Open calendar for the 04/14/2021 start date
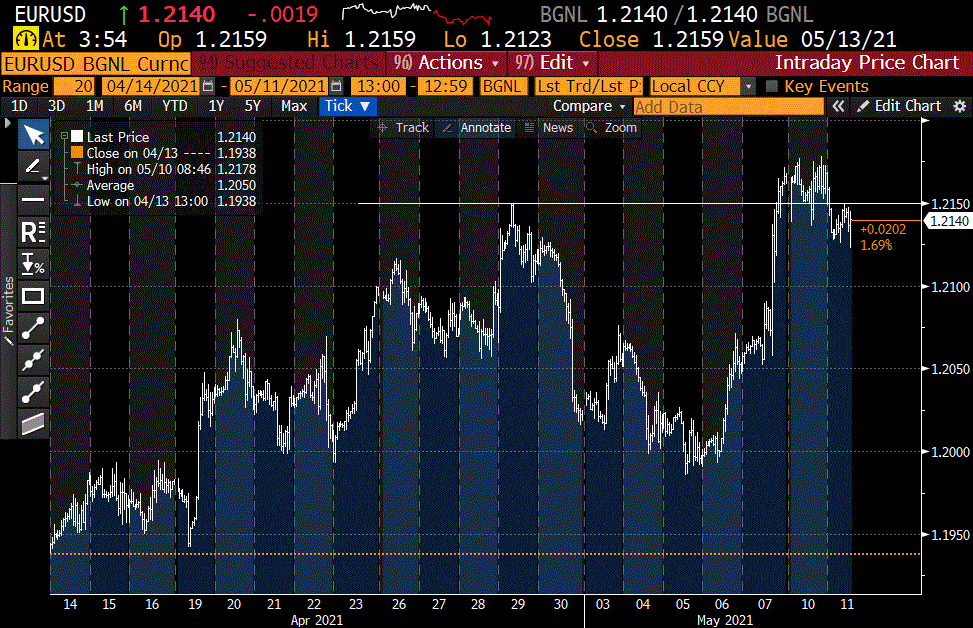The height and width of the screenshot is (628, 973). (208, 86)
